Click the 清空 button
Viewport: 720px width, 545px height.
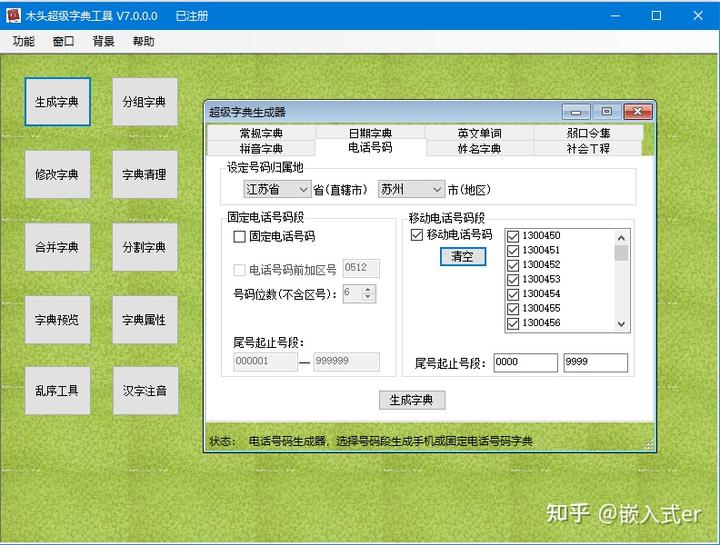tap(463, 256)
